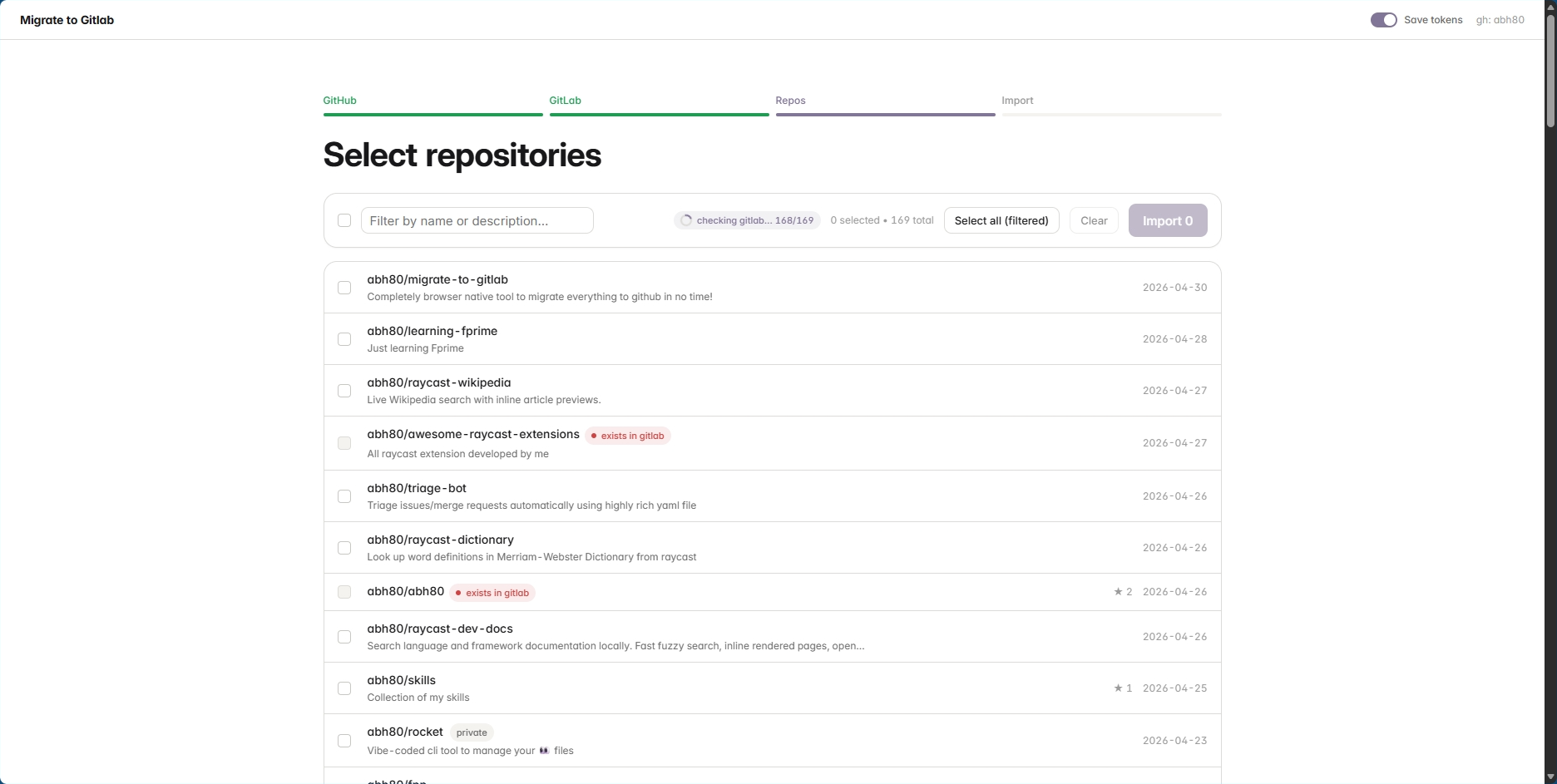This screenshot has width=1557, height=784.
Task: Click exists in gitlab badge on abh80/abh80
Action: 492,593
